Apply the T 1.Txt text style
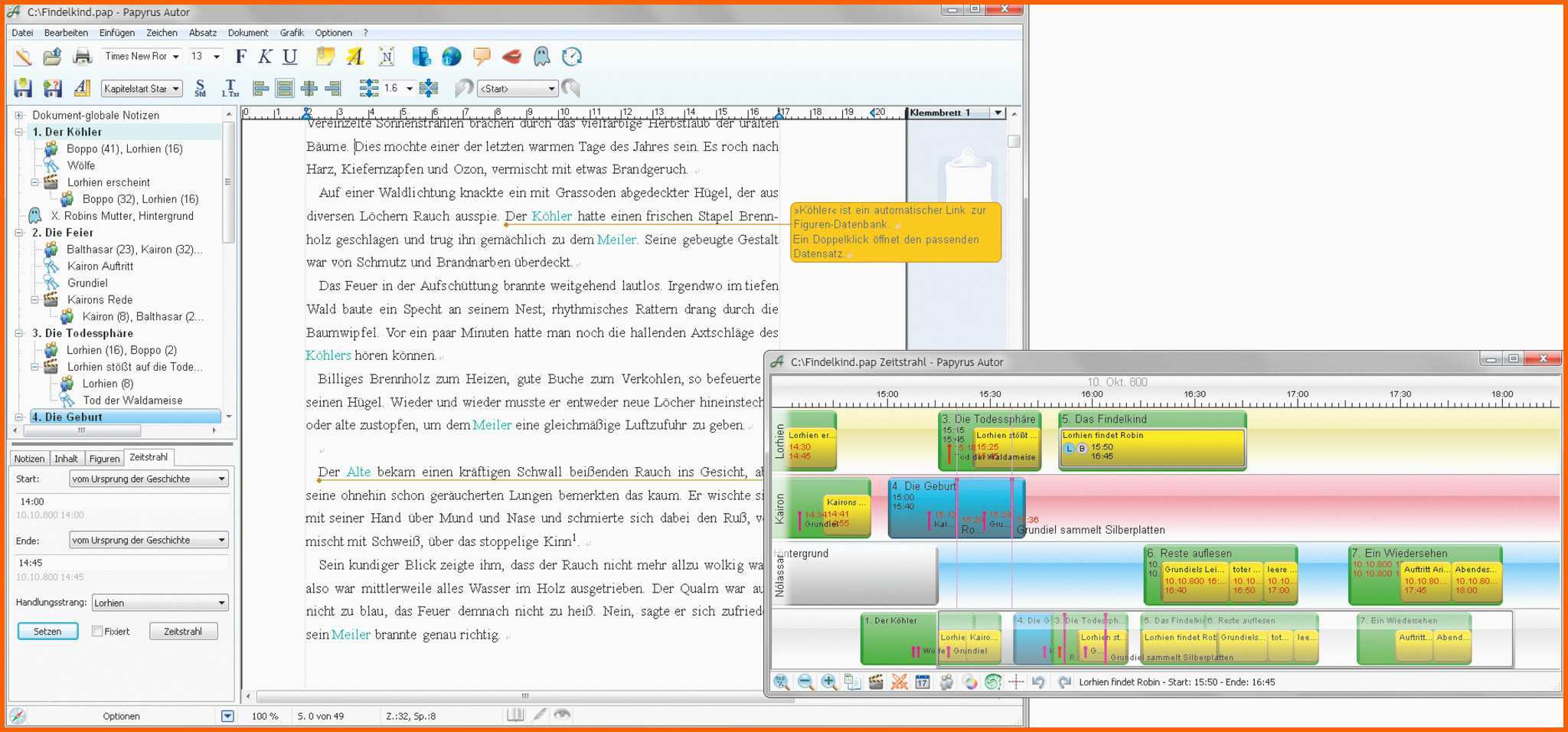Image resolution: width=1568 pixels, height=732 pixels. click(230, 88)
